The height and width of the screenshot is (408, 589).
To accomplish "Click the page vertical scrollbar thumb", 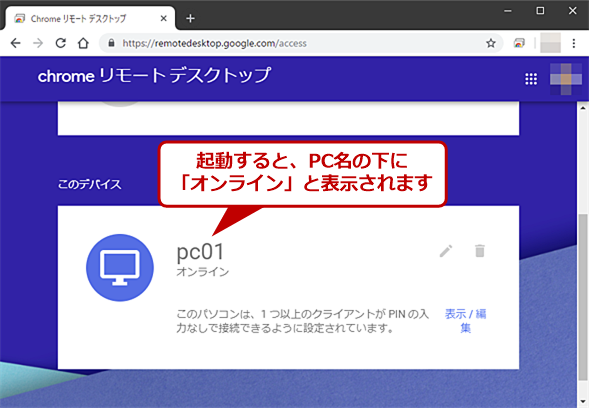I will tap(583, 297).
